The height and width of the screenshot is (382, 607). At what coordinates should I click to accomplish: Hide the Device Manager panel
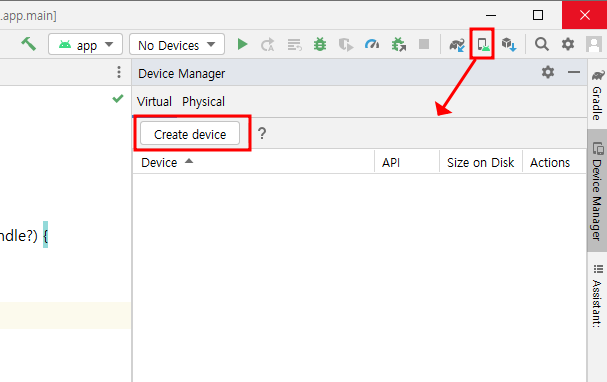(574, 72)
